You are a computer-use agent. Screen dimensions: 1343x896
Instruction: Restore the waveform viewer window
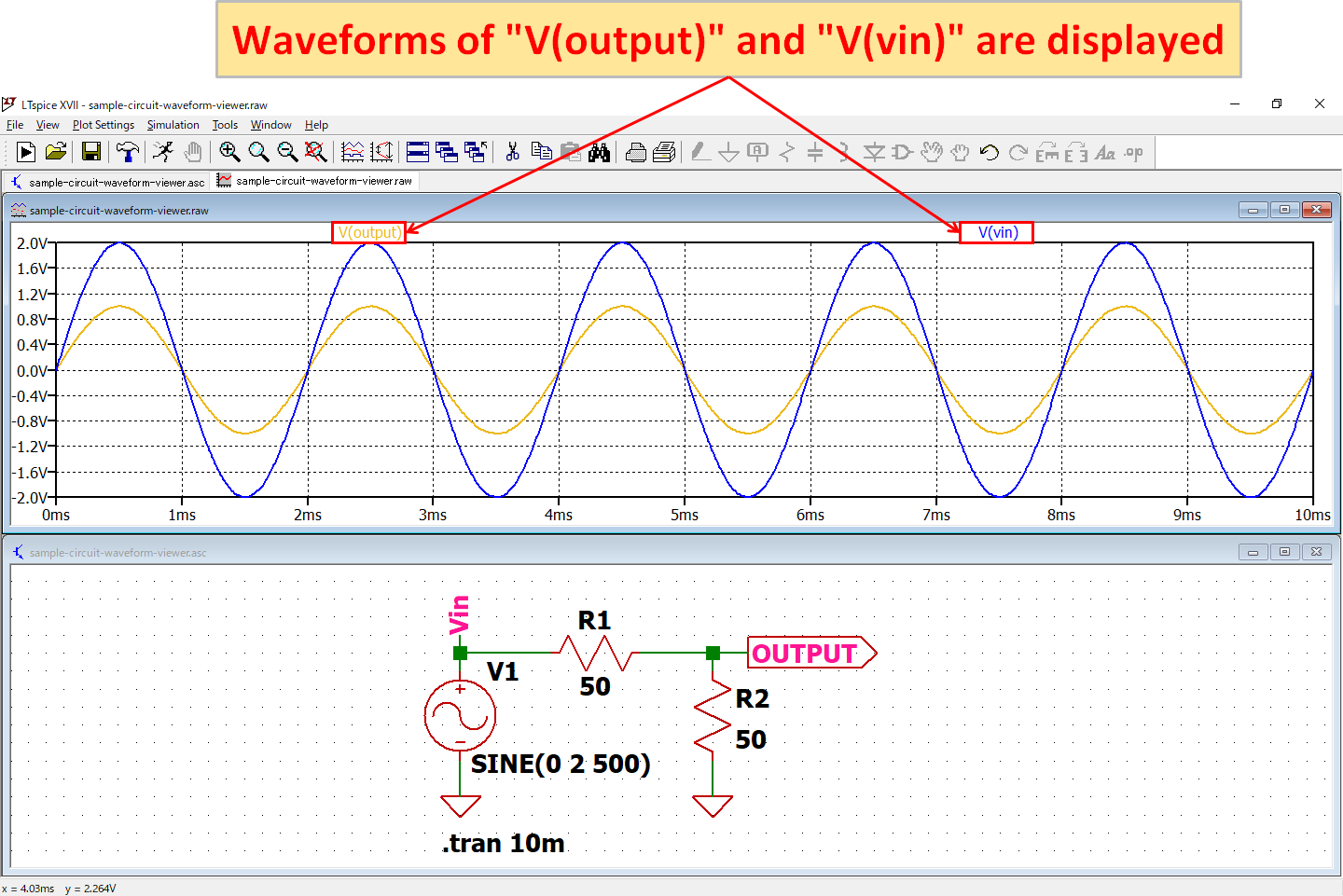1285,210
